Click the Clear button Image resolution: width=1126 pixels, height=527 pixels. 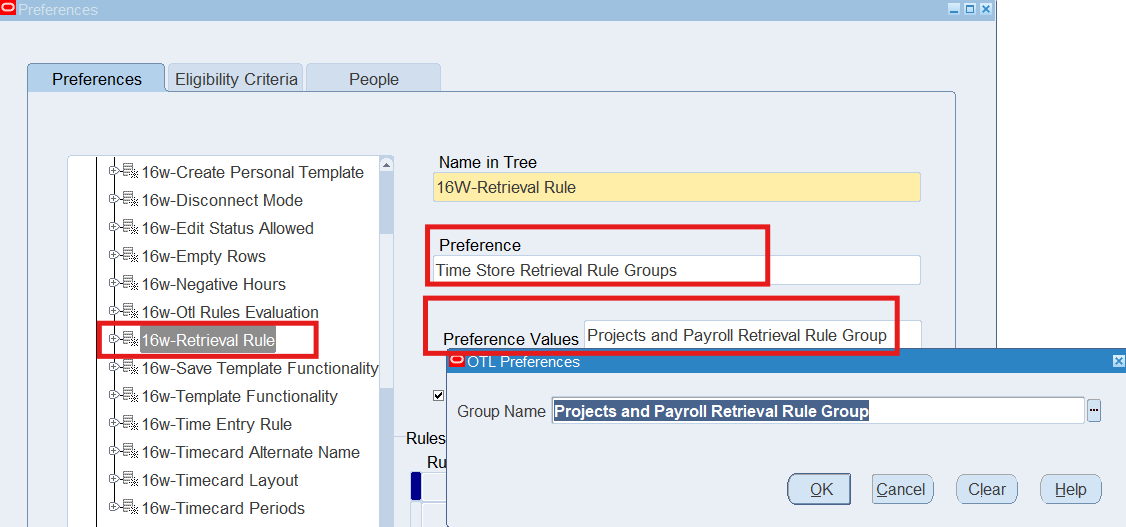tap(986, 489)
